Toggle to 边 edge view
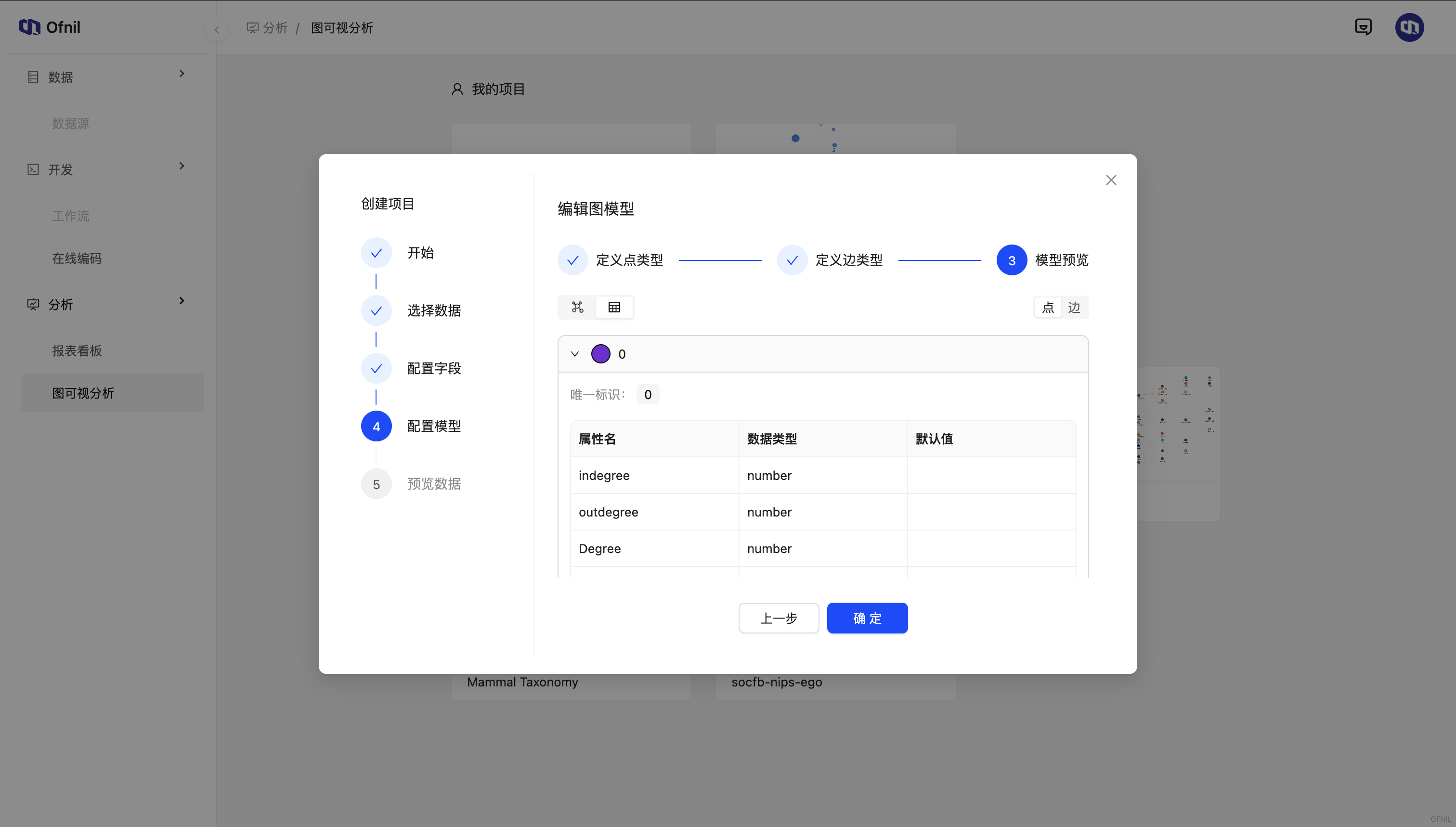 tap(1074, 307)
